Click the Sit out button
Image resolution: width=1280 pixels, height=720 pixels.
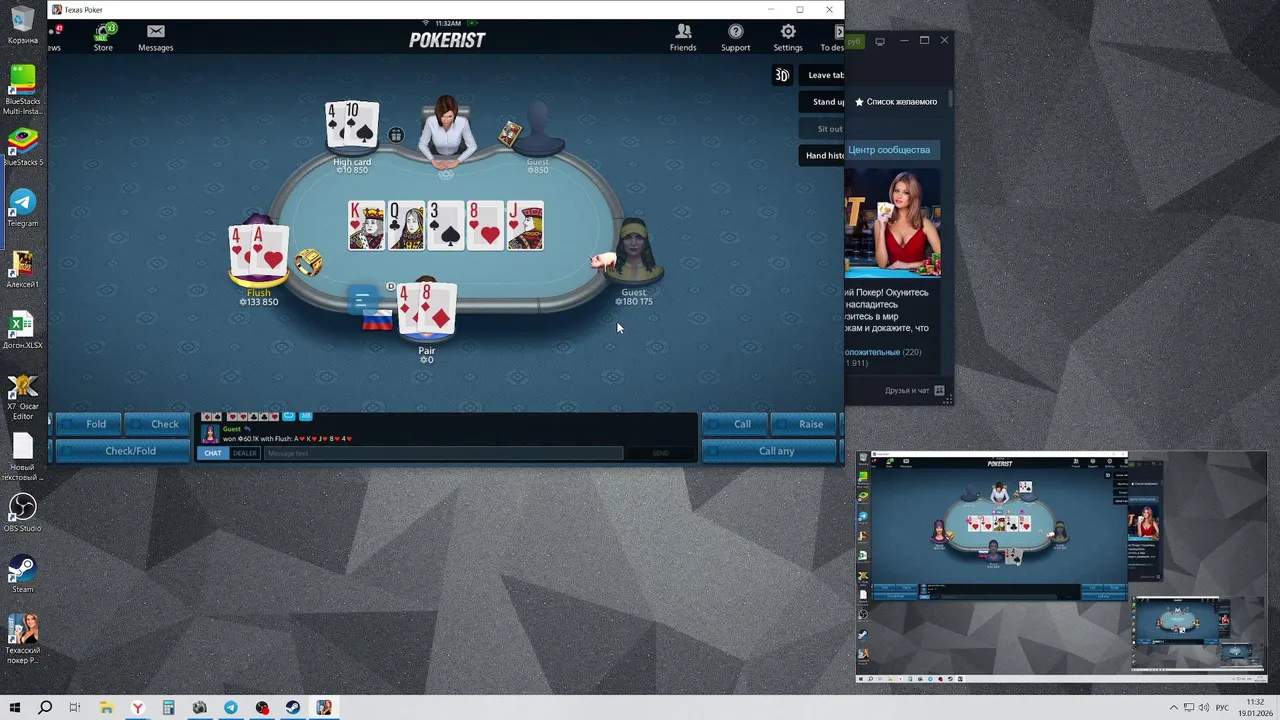[x=823, y=129]
